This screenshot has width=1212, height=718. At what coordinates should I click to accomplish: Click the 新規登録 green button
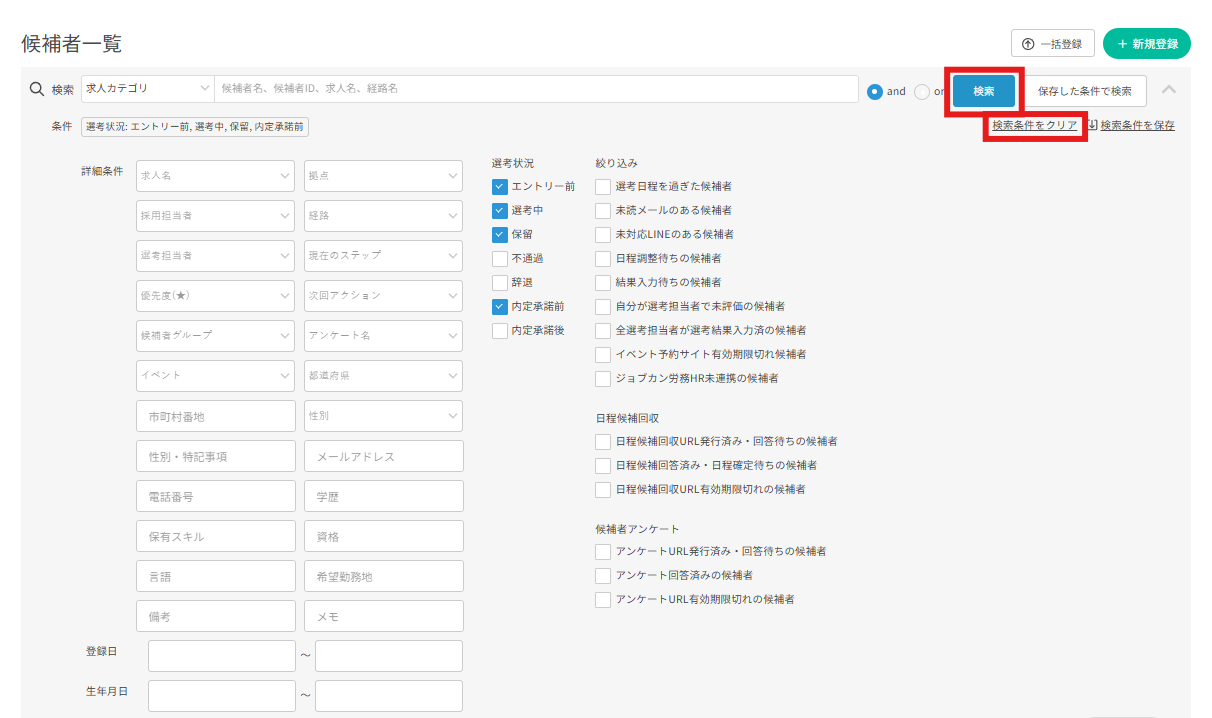pyautogui.click(x=1146, y=44)
